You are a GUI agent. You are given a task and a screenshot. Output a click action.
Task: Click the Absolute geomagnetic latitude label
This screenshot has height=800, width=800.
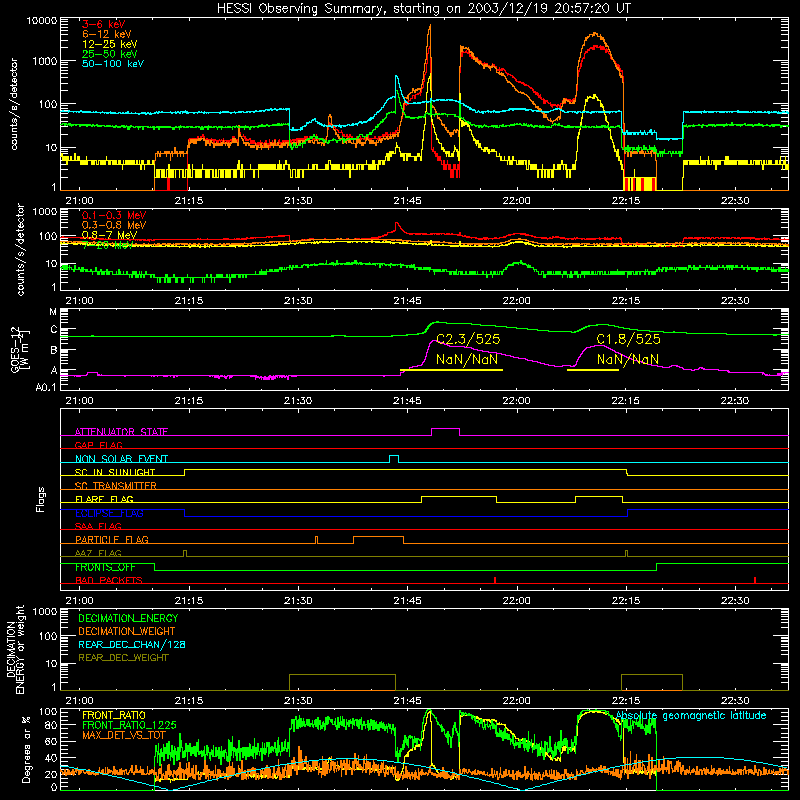(x=691, y=716)
